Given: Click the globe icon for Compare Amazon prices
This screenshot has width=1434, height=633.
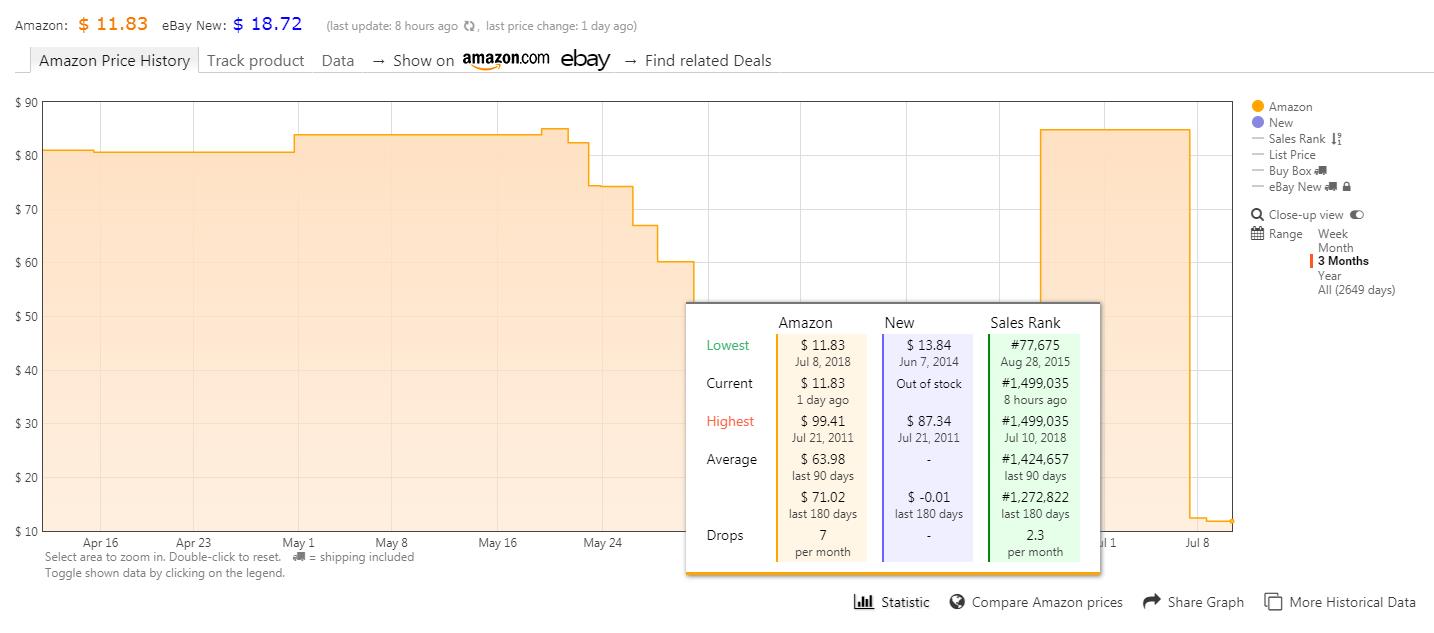Looking at the screenshot, I should click(957, 602).
